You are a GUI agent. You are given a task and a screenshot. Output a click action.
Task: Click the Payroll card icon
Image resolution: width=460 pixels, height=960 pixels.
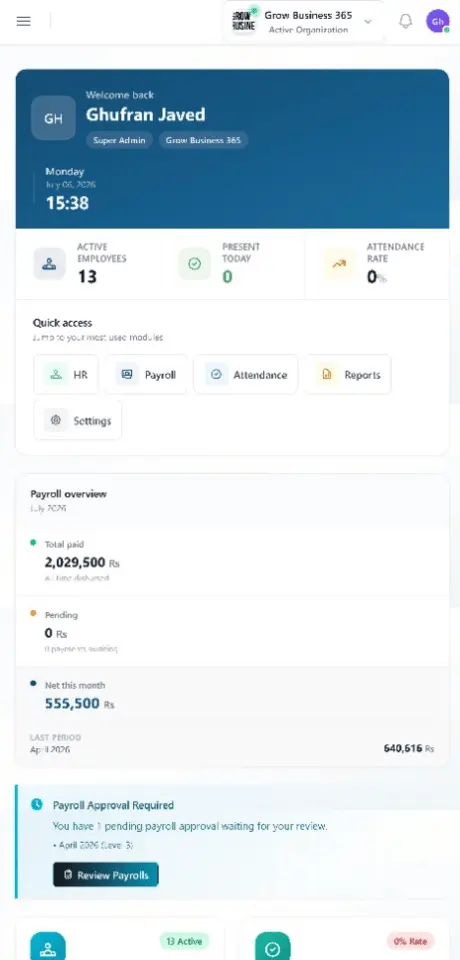pos(127,375)
